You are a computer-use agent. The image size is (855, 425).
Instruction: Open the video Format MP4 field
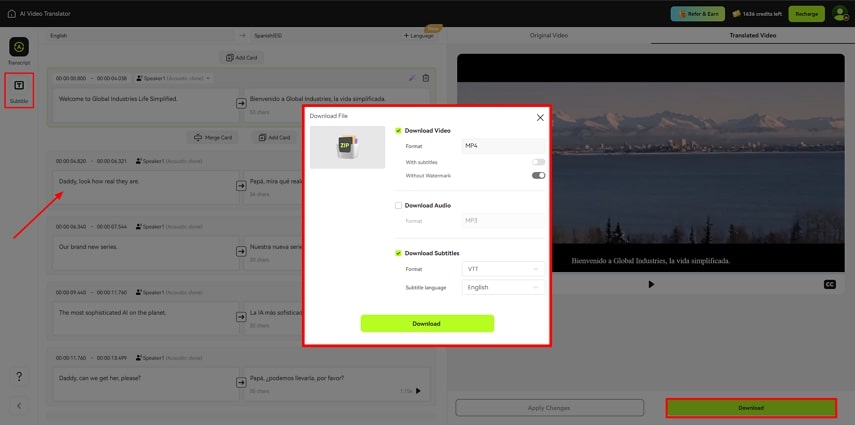pos(503,146)
